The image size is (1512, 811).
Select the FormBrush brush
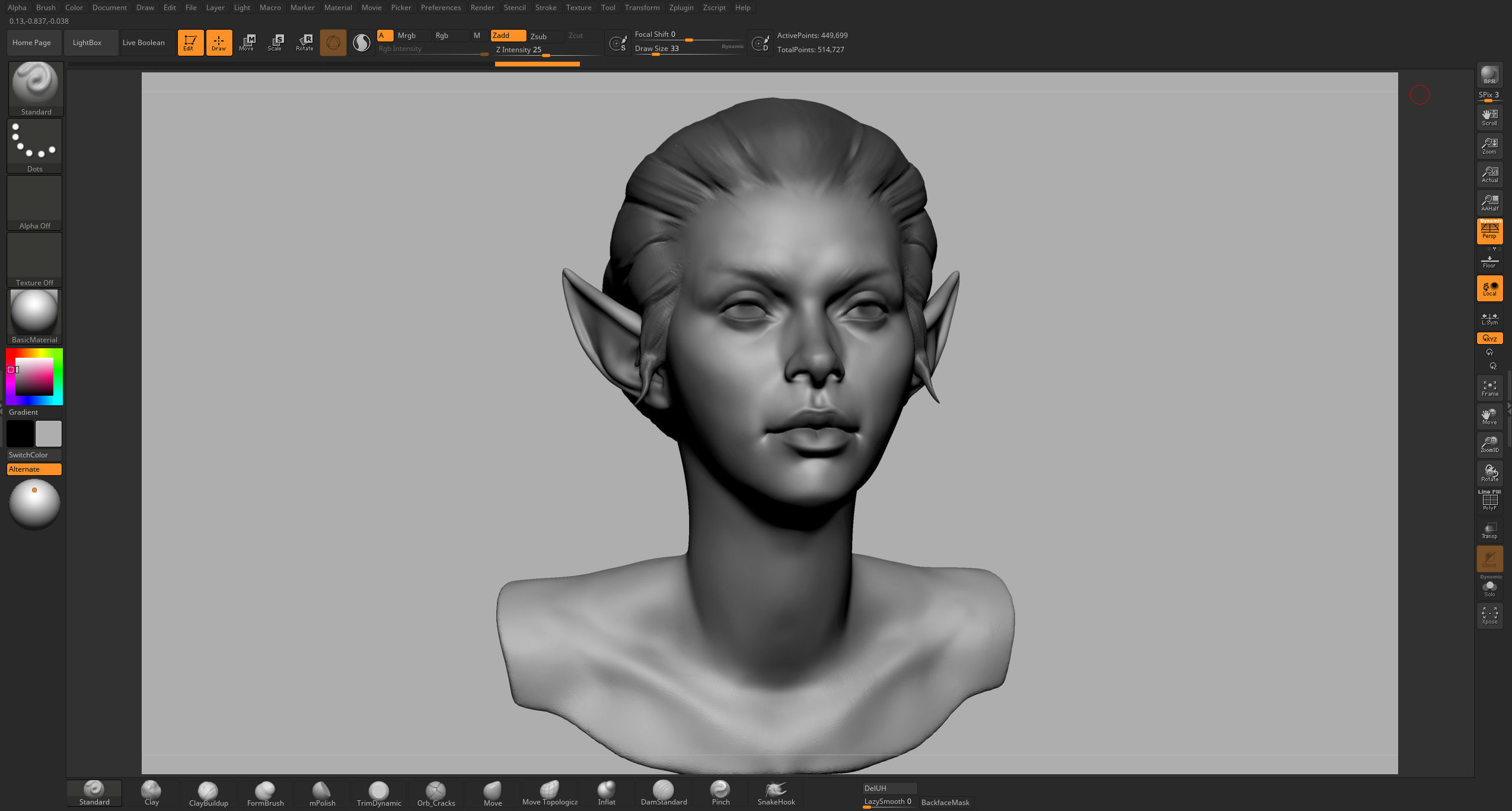click(265, 794)
